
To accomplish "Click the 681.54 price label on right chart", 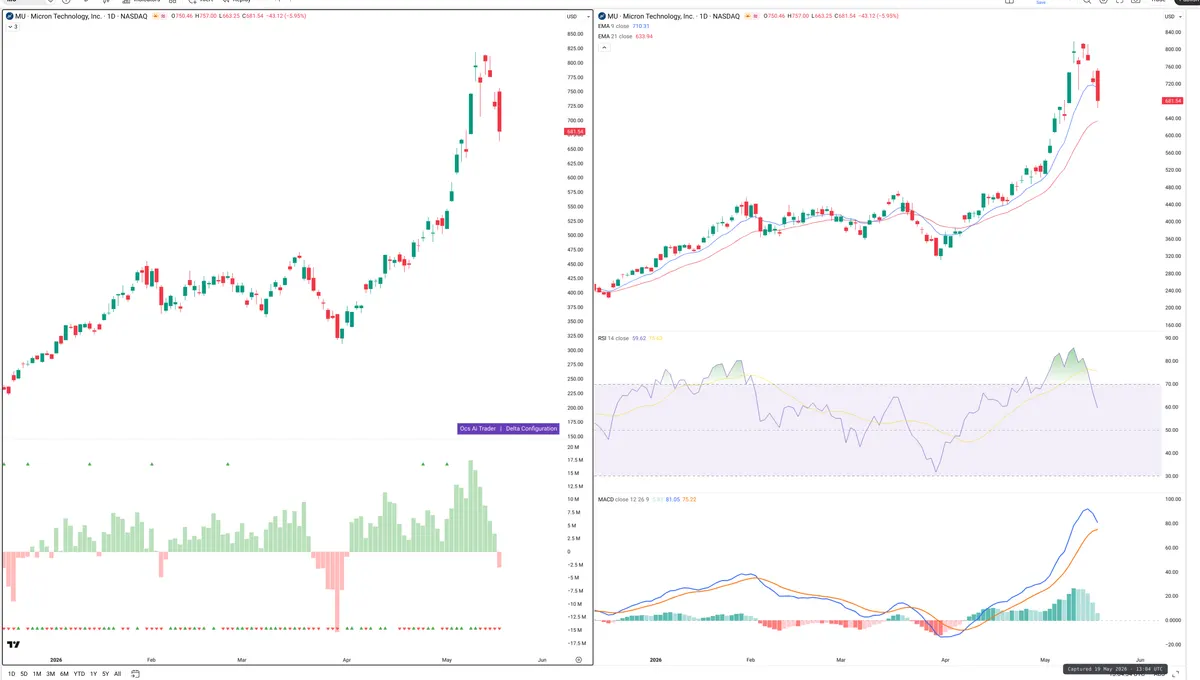I will 1174,101.
